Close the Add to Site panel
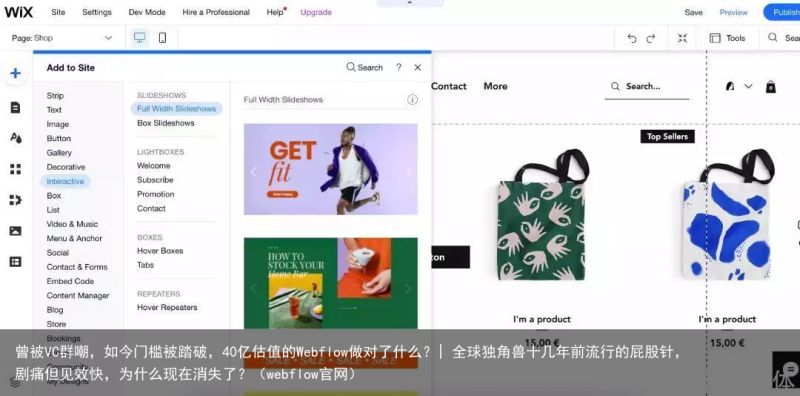This screenshot has width=800, height=396. 417,67
